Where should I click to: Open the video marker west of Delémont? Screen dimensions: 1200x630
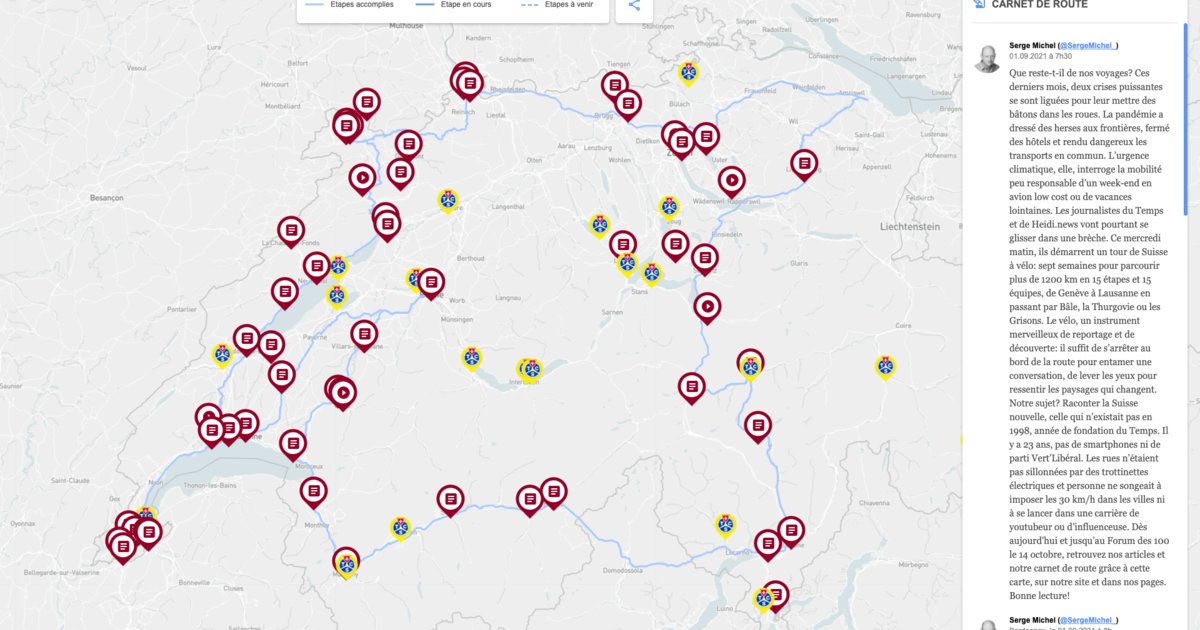click(x=362, y=178)
